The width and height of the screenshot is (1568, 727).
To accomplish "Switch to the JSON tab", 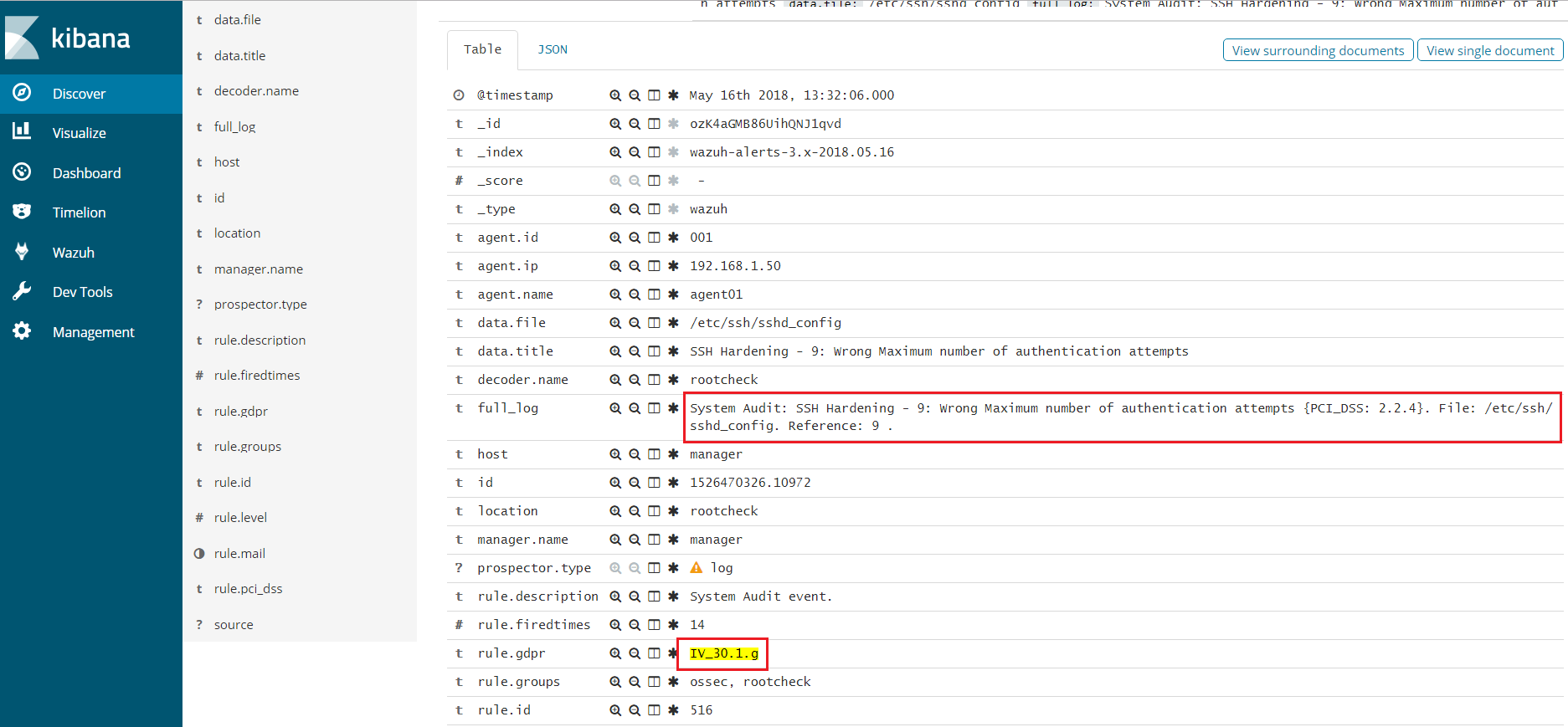I will (x=553, y=49).
